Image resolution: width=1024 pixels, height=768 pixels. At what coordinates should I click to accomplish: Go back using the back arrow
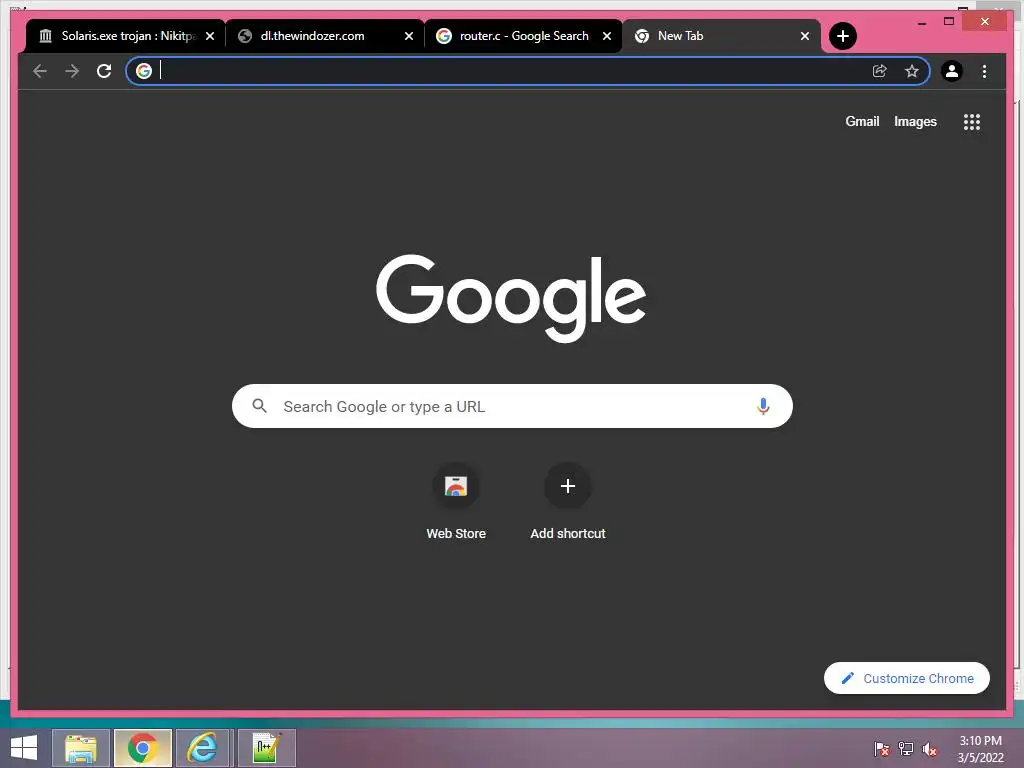(40, 71)
